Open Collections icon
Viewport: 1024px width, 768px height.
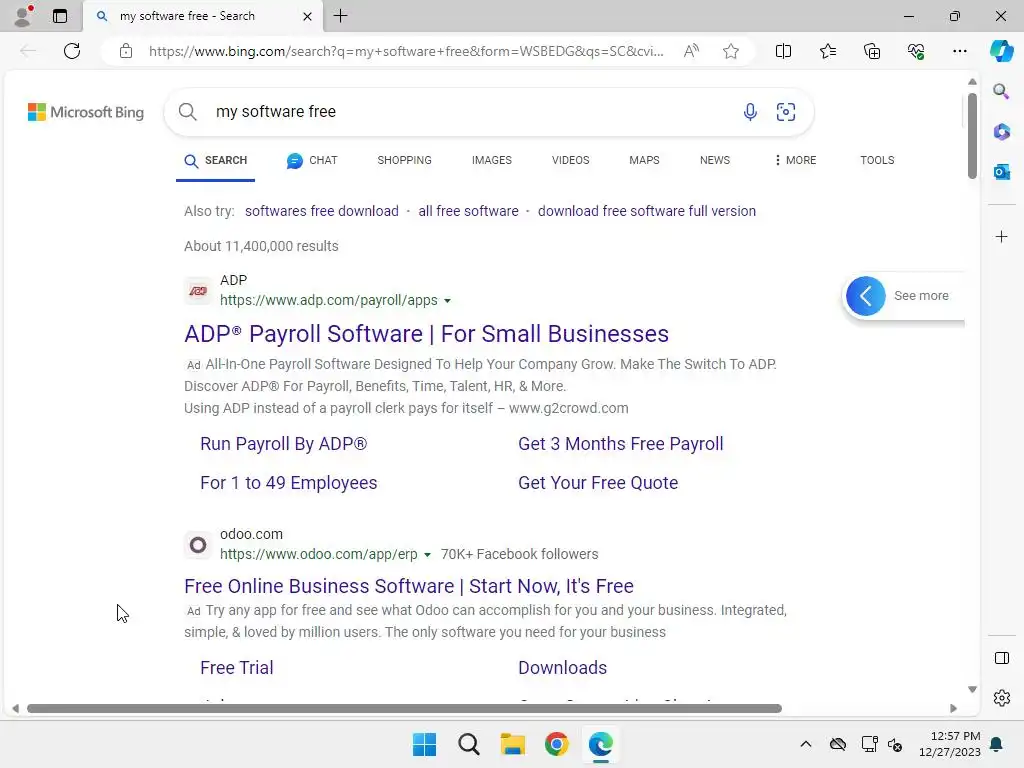pyautogui.click(x=872, y=51)
